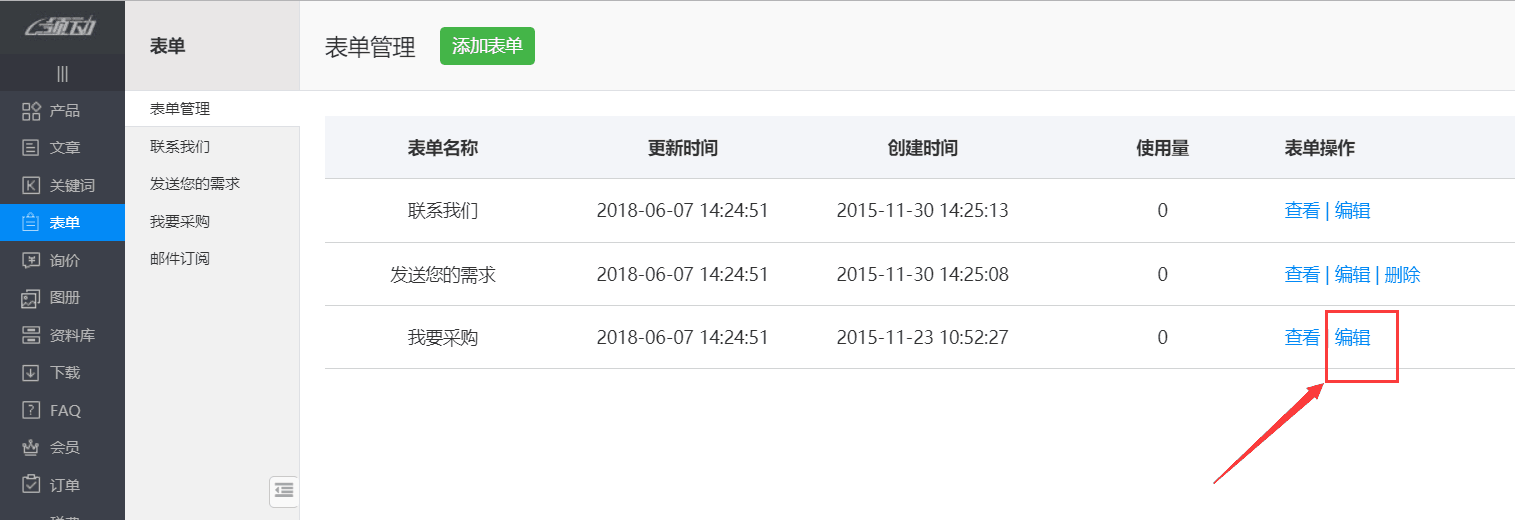Collapse the submenu panel using the bottom icon
The height and width of the screenshot is (520, 1515).
(284, 490)
